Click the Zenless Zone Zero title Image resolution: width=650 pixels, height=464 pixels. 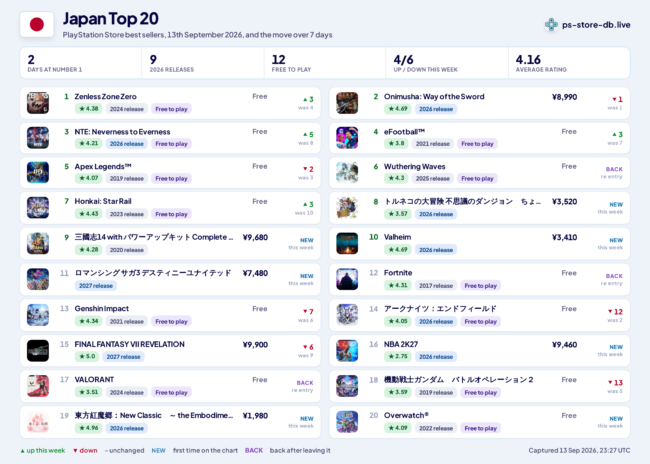105,97
